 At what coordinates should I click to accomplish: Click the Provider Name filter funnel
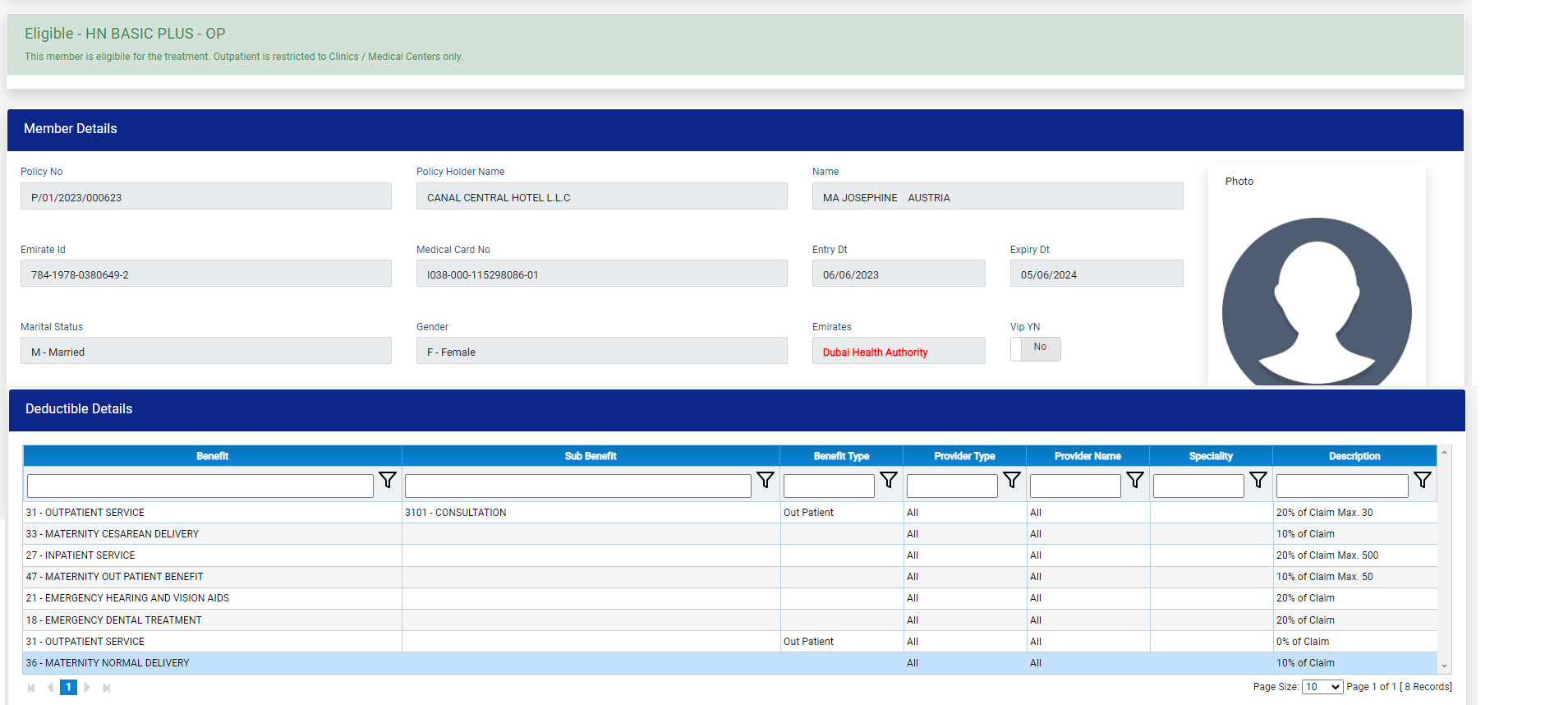(x=1134, y=480)
